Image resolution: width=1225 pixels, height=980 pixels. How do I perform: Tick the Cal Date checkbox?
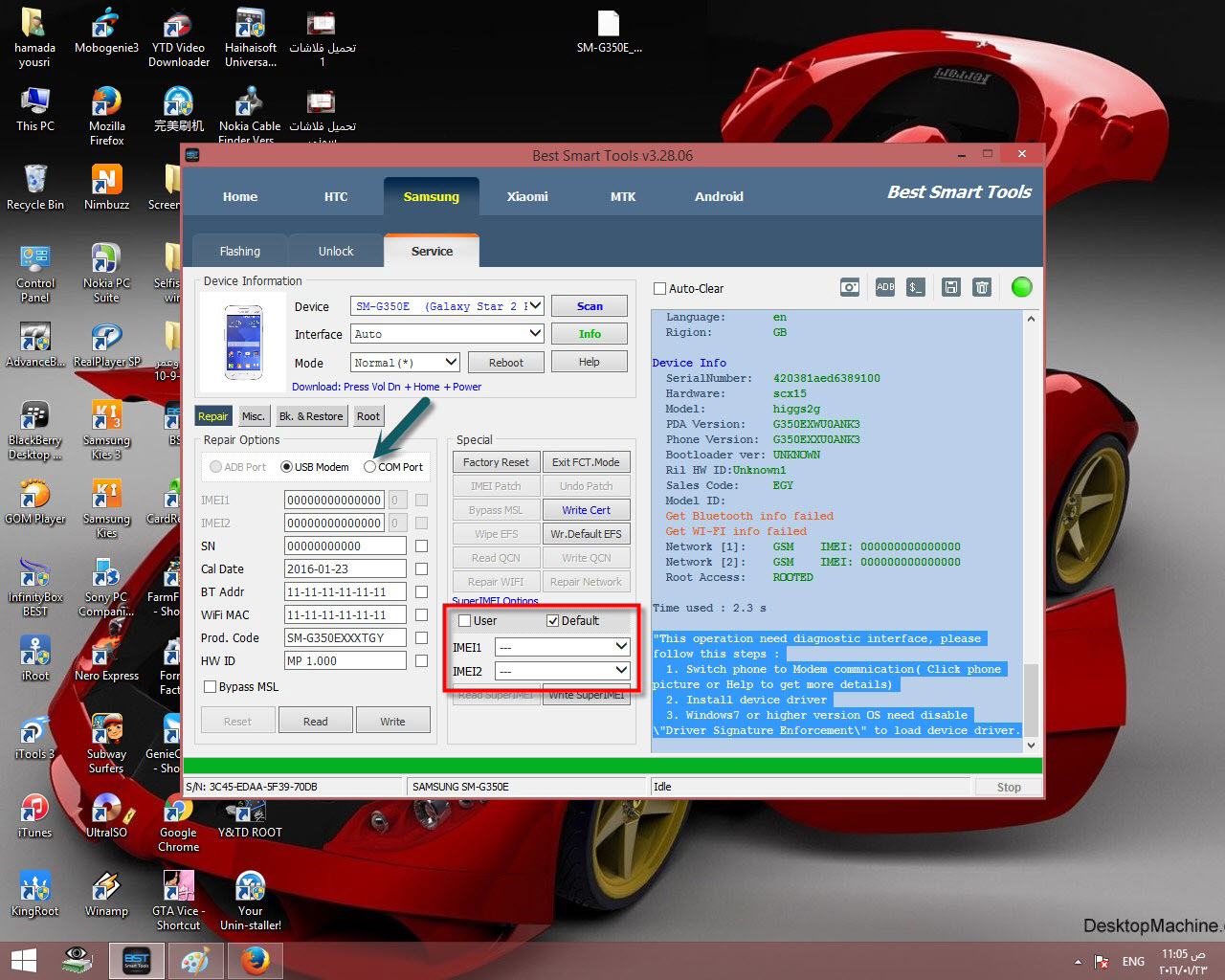click(421, 568)
